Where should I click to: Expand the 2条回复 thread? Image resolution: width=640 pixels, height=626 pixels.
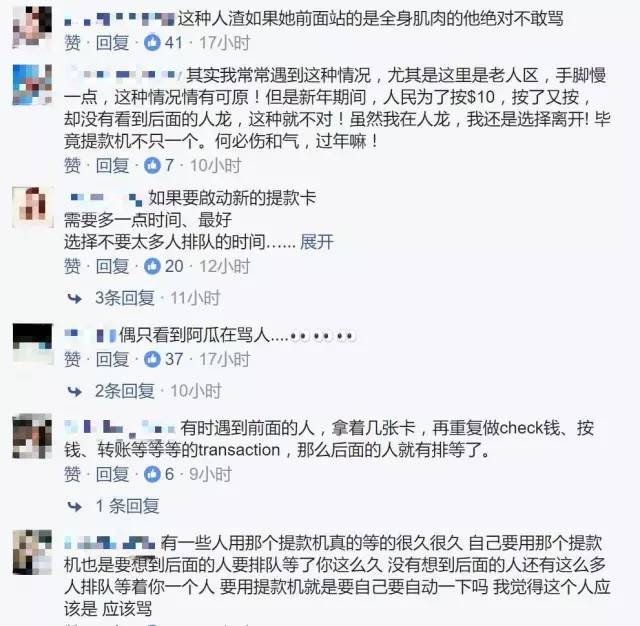125,391
